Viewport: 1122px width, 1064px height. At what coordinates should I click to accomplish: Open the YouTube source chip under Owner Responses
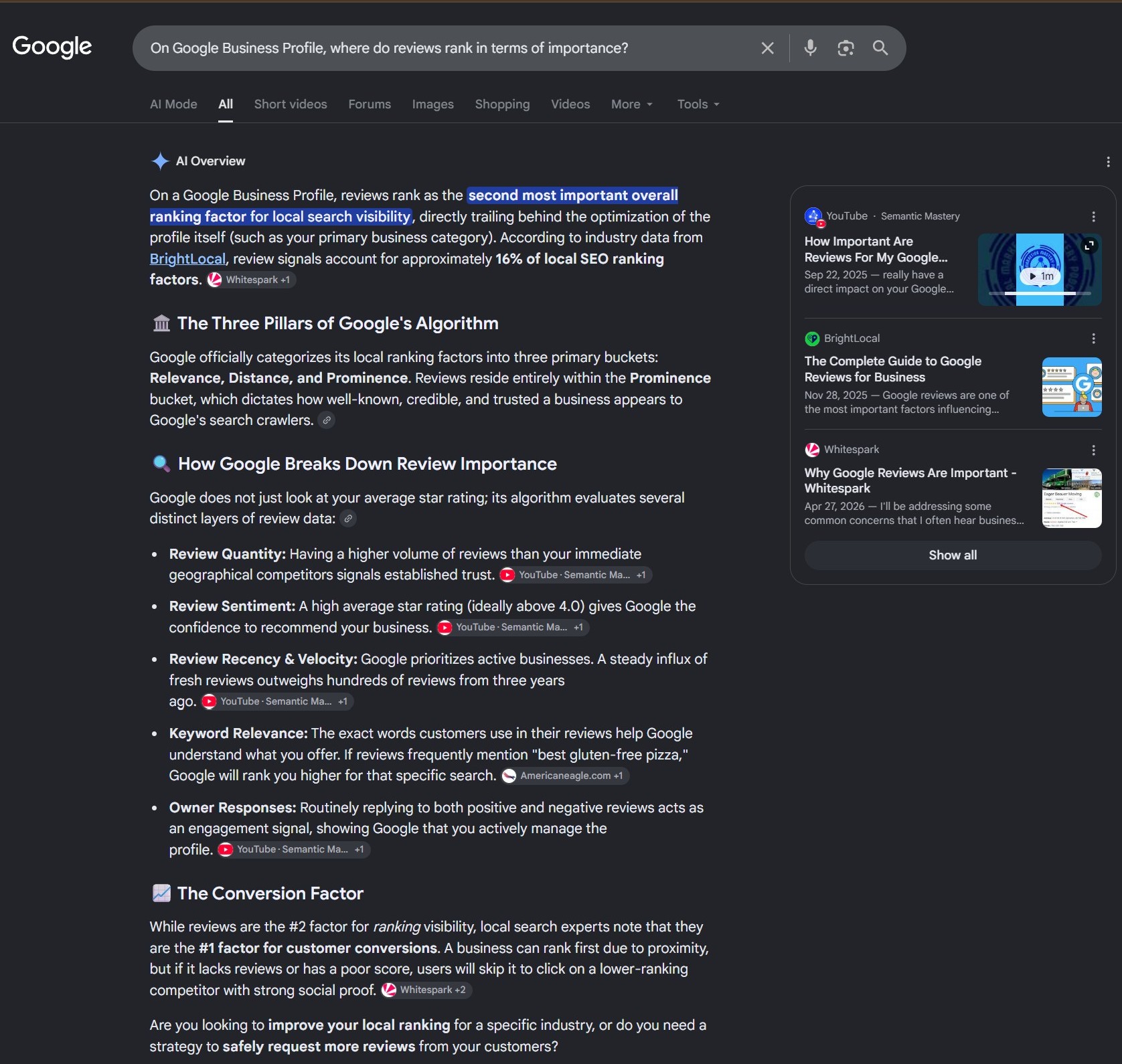294,849
